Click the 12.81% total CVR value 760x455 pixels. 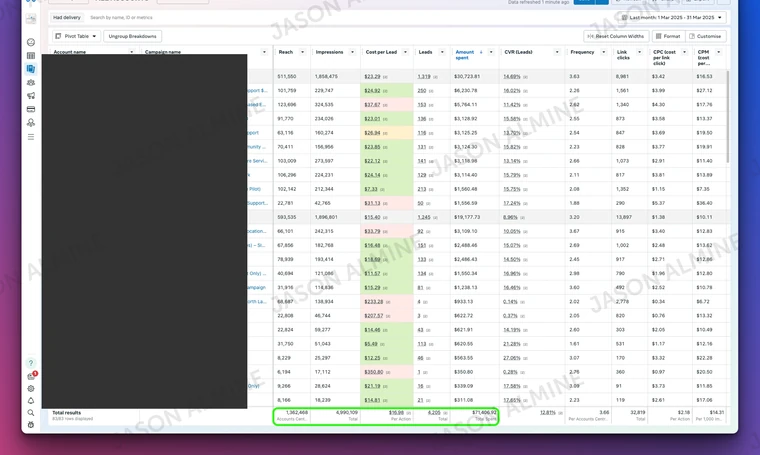tap(548, 412)
